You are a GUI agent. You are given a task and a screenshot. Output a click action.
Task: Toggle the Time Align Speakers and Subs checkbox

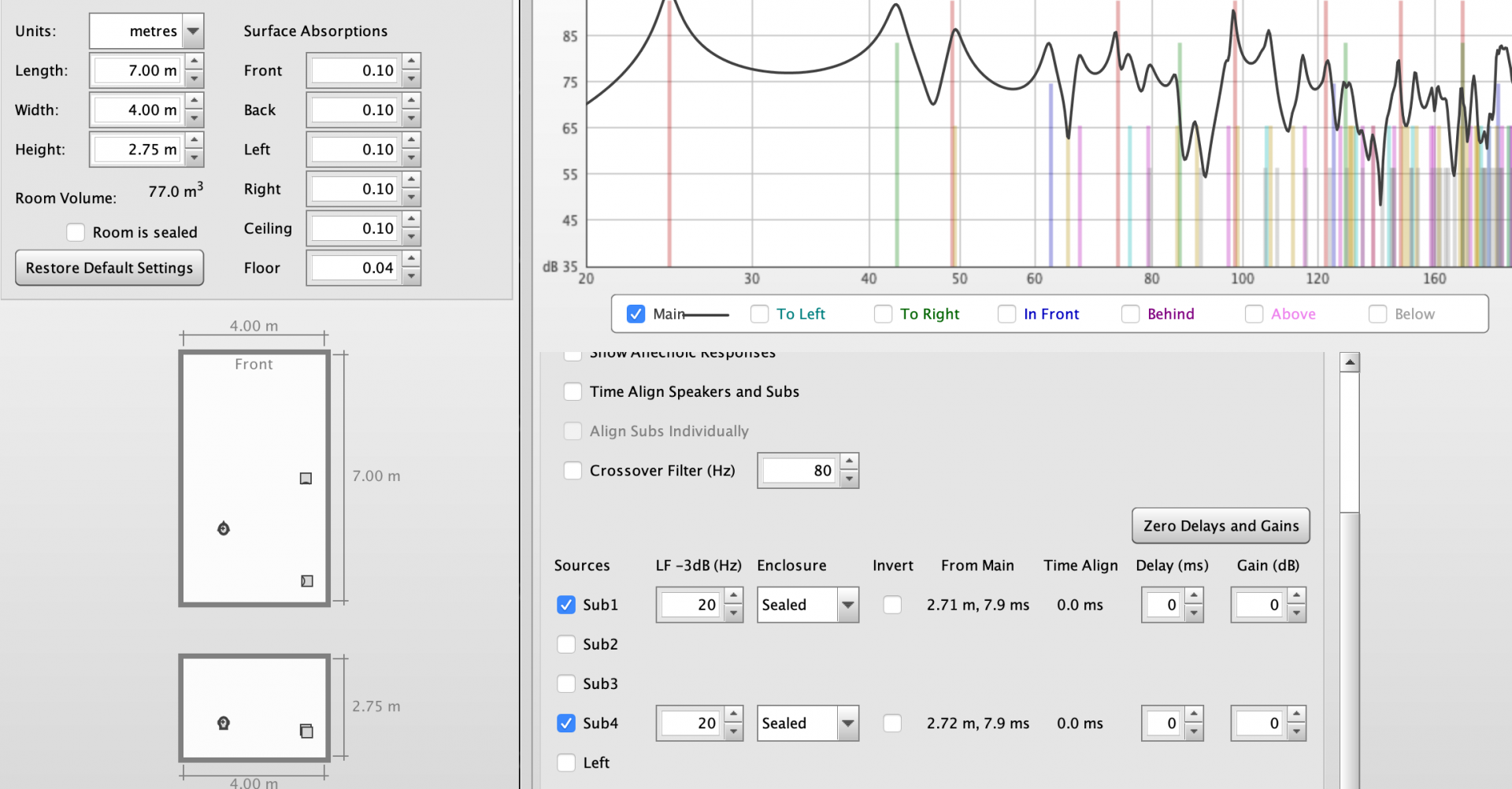tap(573, 391)
